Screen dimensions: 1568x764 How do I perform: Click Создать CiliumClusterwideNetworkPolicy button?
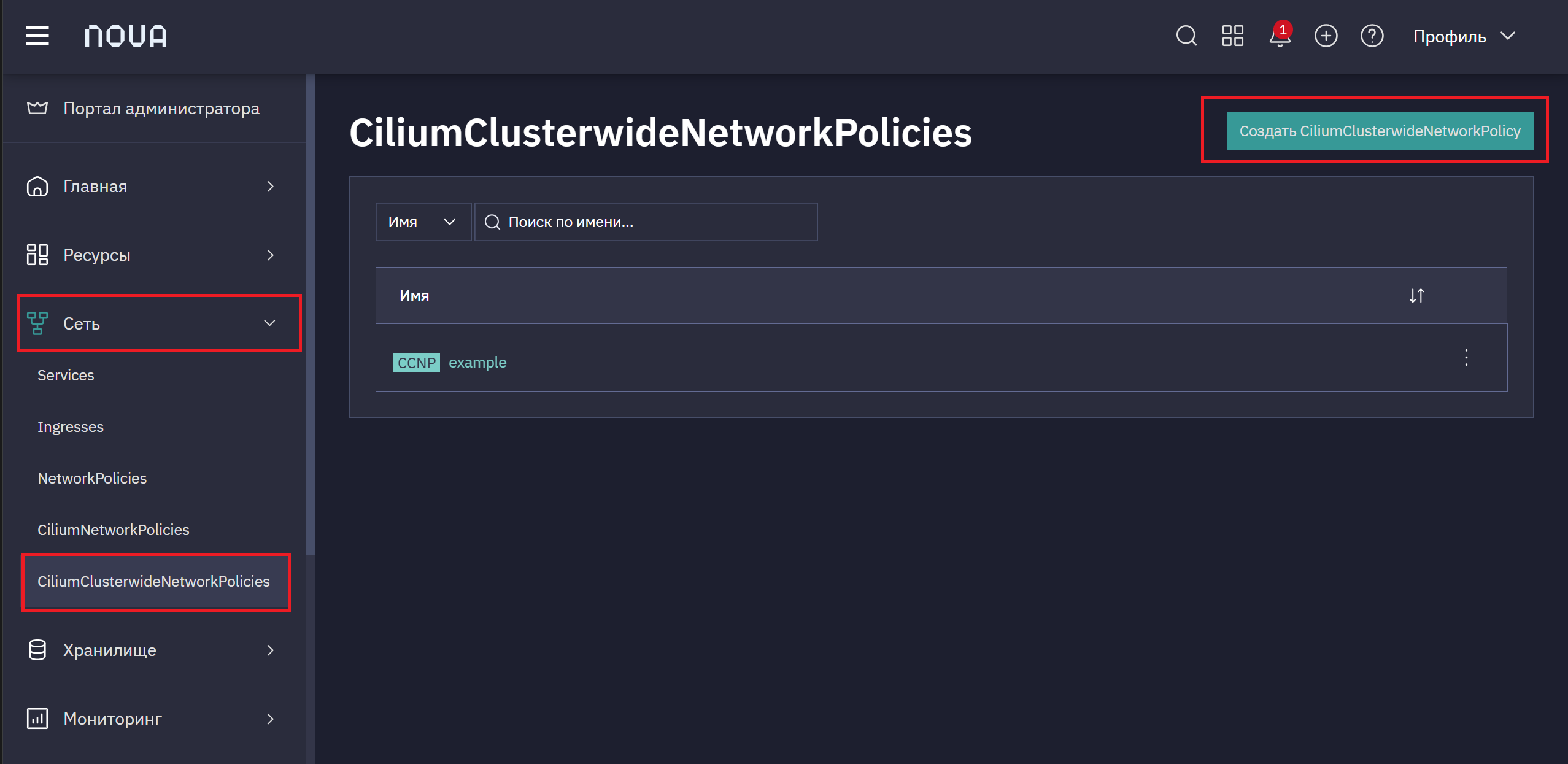click(x=1380, y=131)
